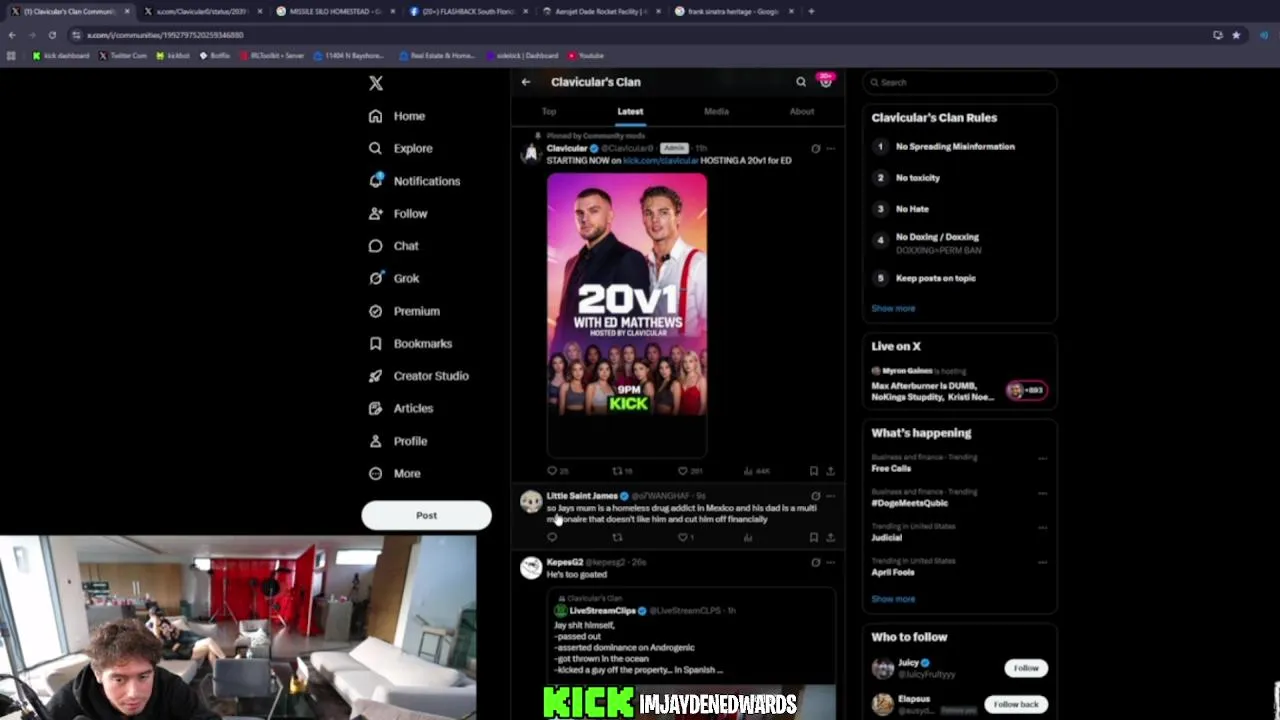Switch to frank sinatra heritage Google tab
Screen dimensions: 1280x720
[x=735, y=11]
